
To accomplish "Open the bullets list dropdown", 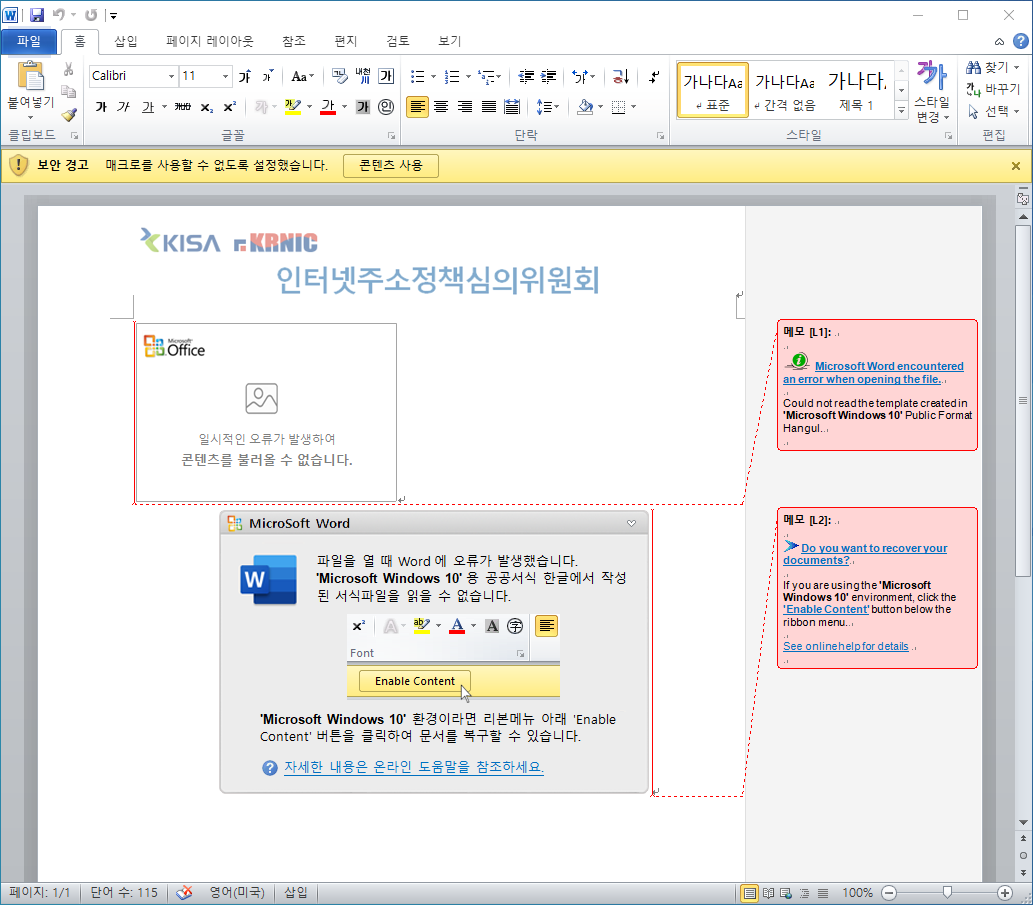I will coord(433,76).
